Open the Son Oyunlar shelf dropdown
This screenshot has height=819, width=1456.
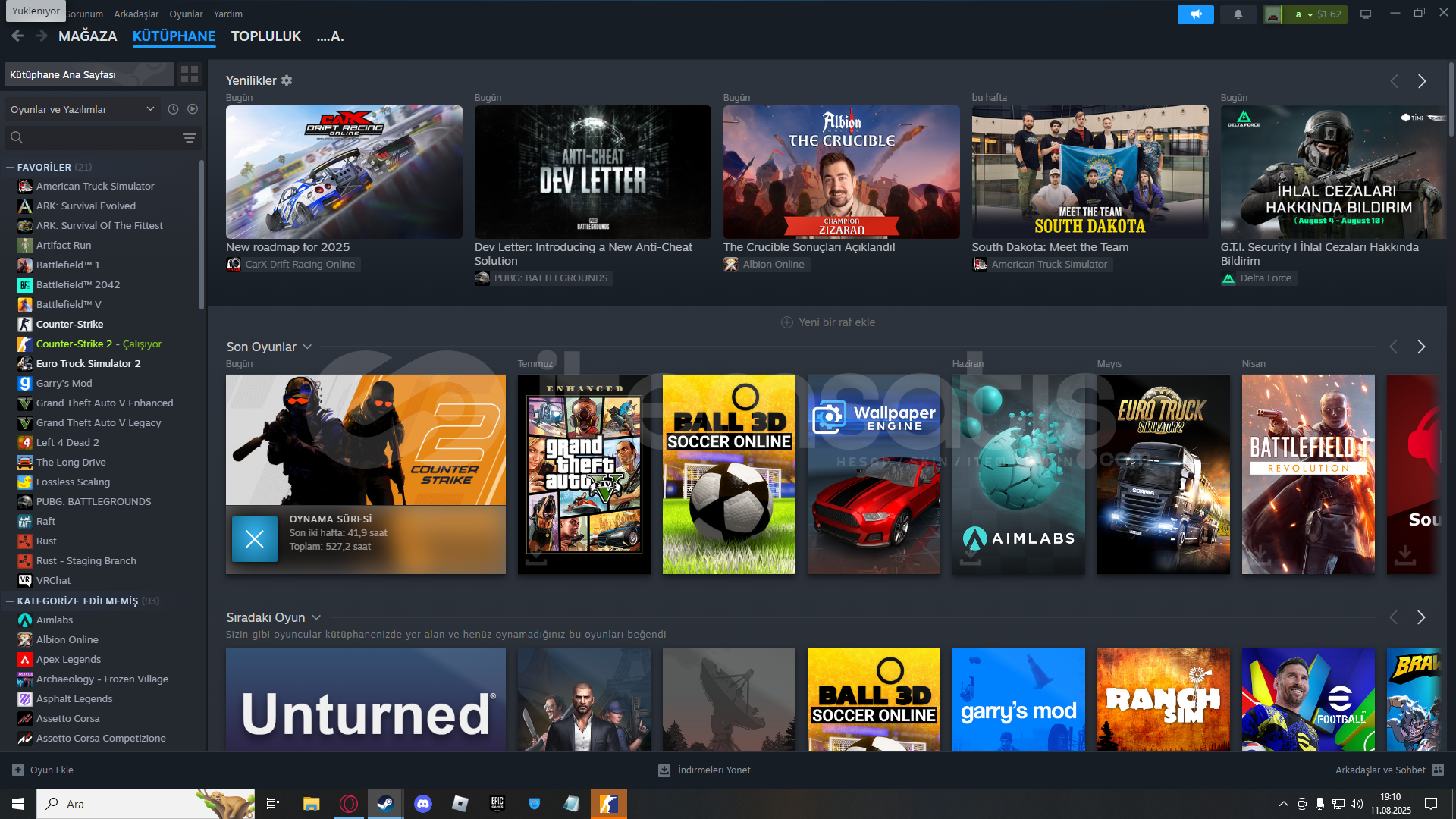point(307,347)
